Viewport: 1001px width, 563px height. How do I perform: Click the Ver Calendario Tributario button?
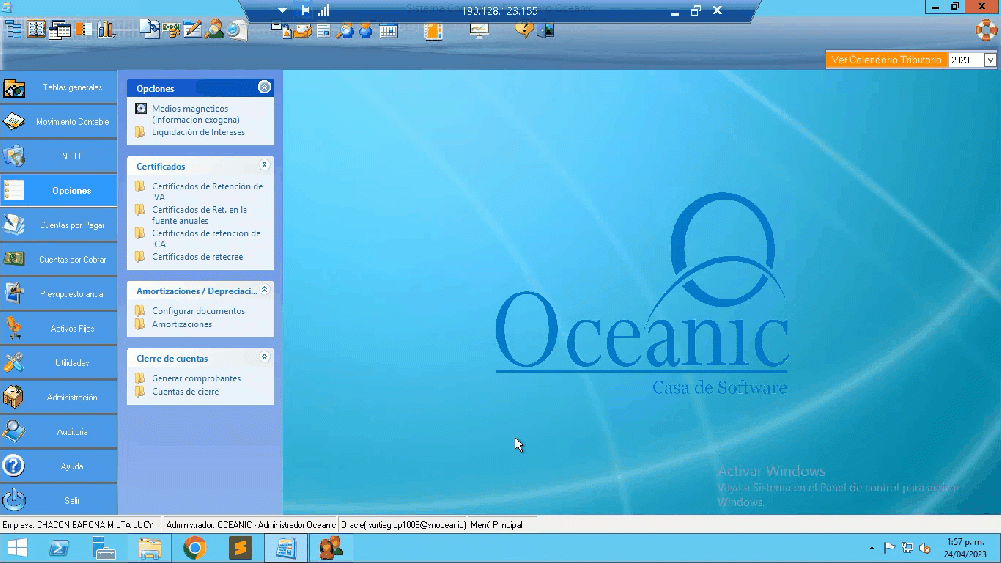coord(886,60)
